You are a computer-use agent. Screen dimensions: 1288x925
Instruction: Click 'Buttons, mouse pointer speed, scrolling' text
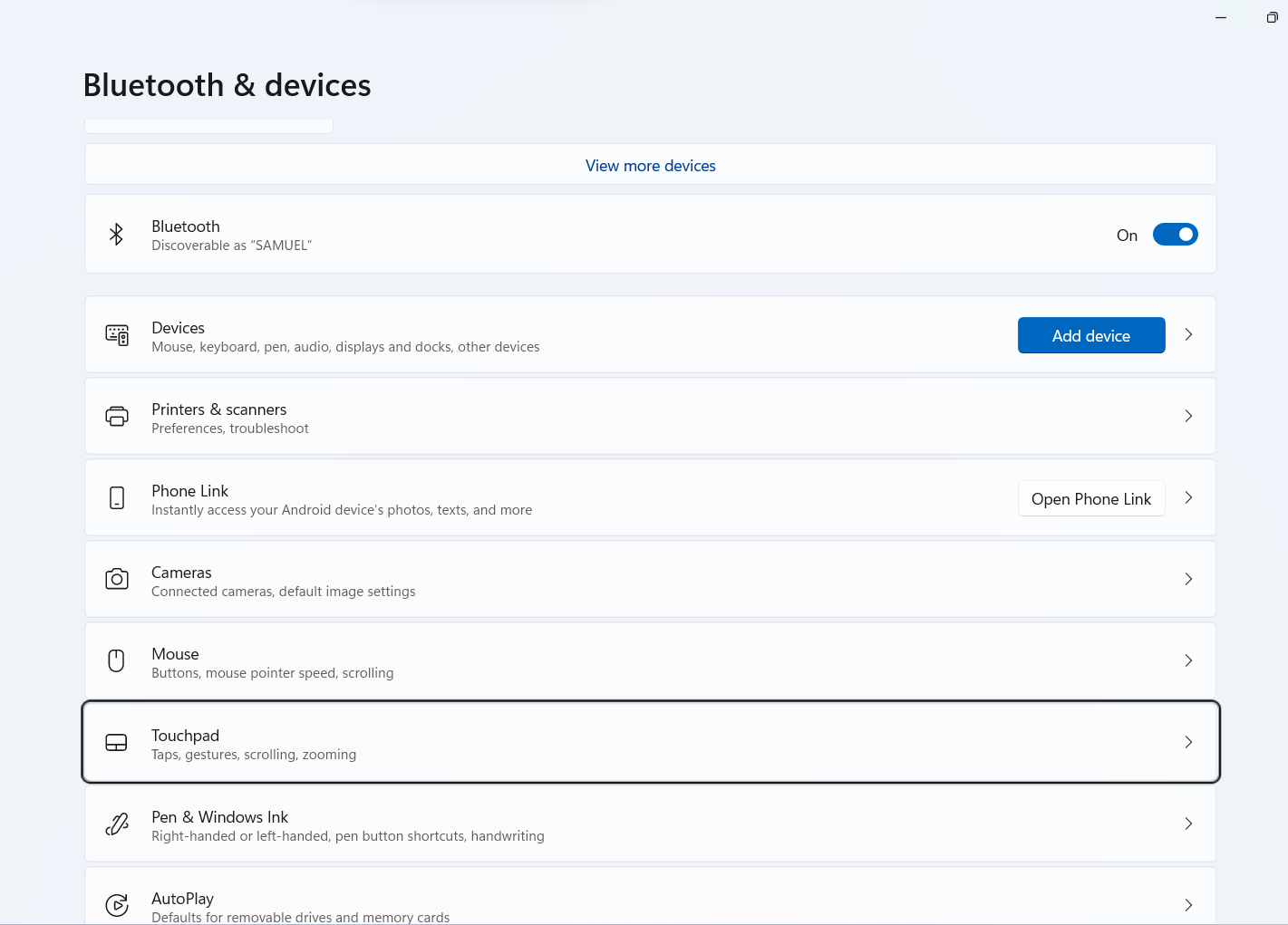(x=272, y=673)
